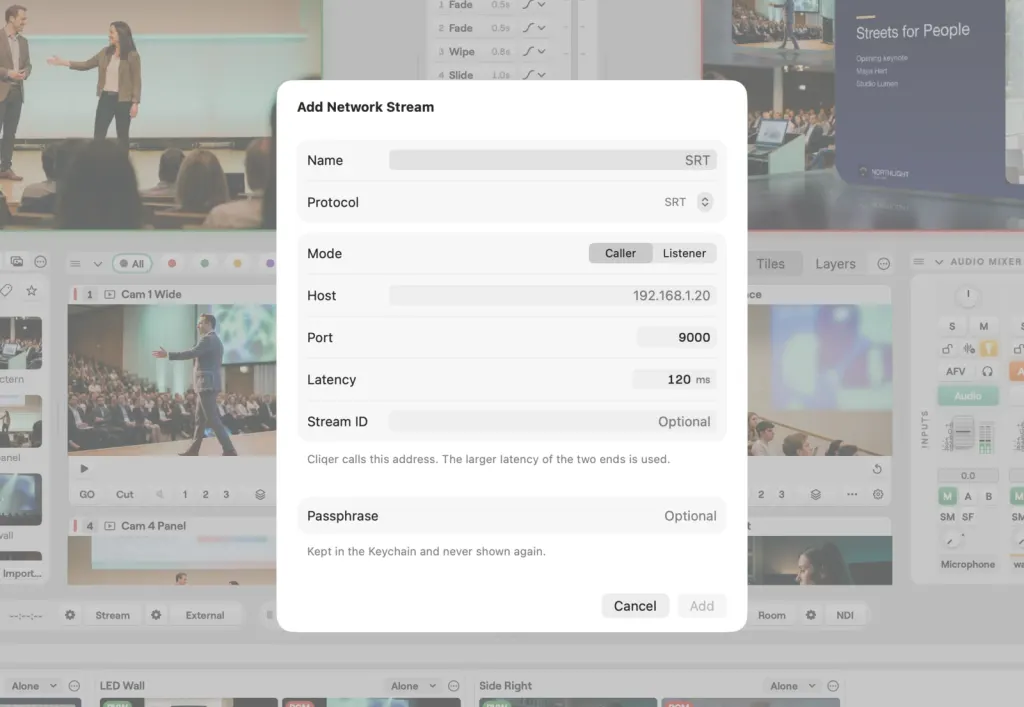This screenshot has width=1024, height=707.
Task: Toggle bus B on Microphone channel
Action: [989, 496]
